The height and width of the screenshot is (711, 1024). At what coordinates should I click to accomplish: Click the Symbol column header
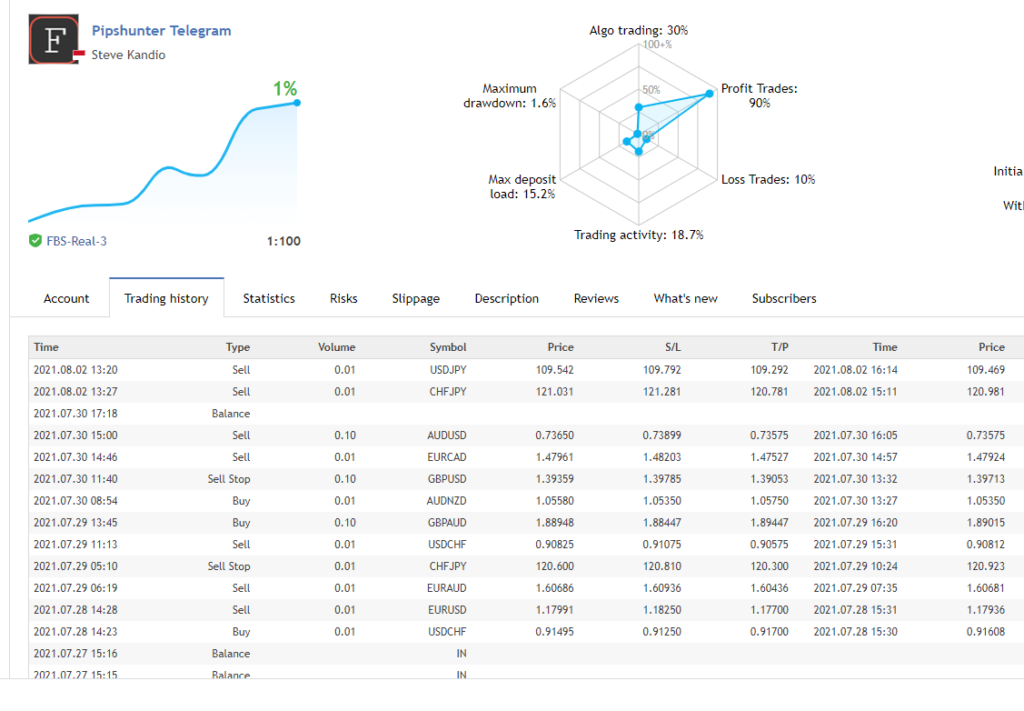[x=448, y=347]
